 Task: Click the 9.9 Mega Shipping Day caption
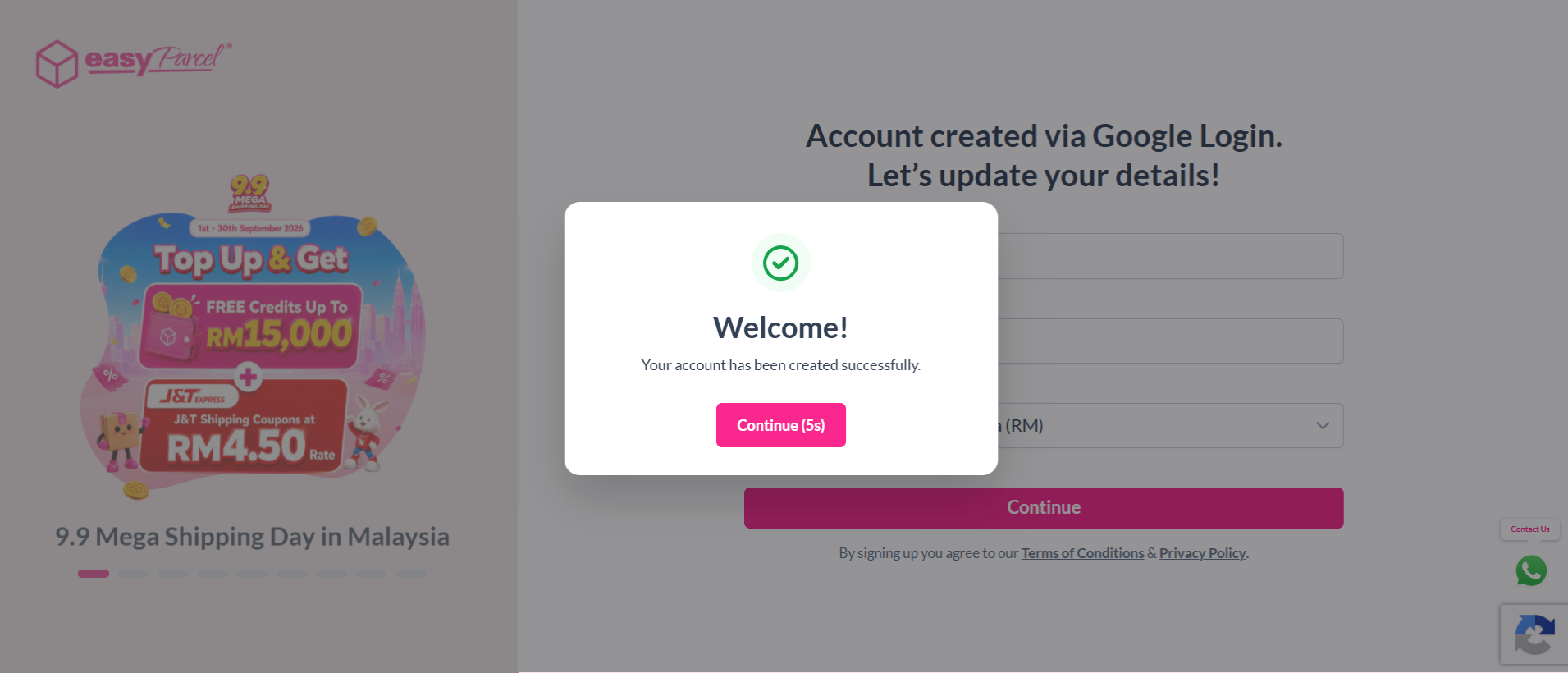(252, 537)
